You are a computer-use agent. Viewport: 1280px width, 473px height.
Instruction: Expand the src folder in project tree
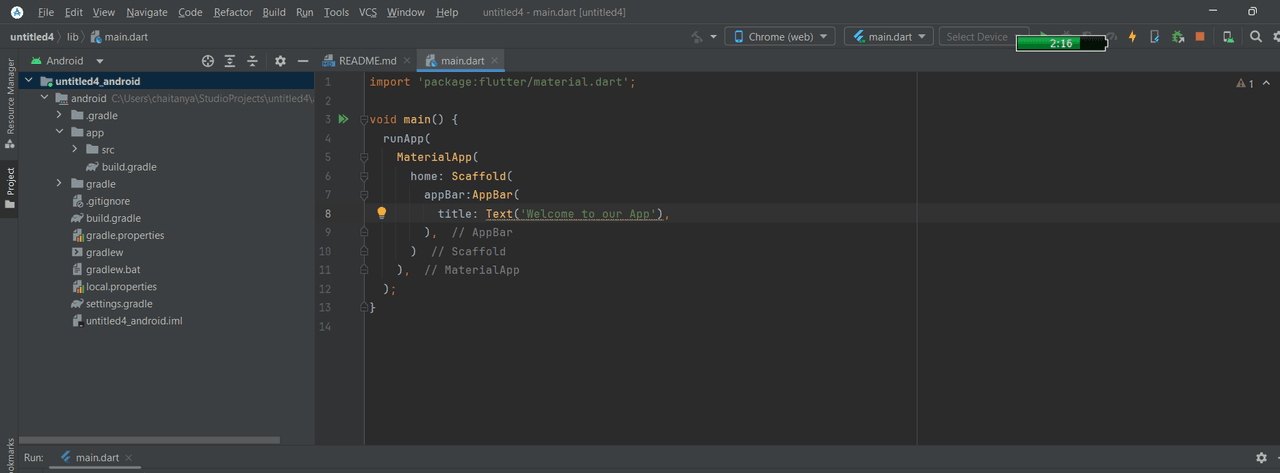(76, 150)
